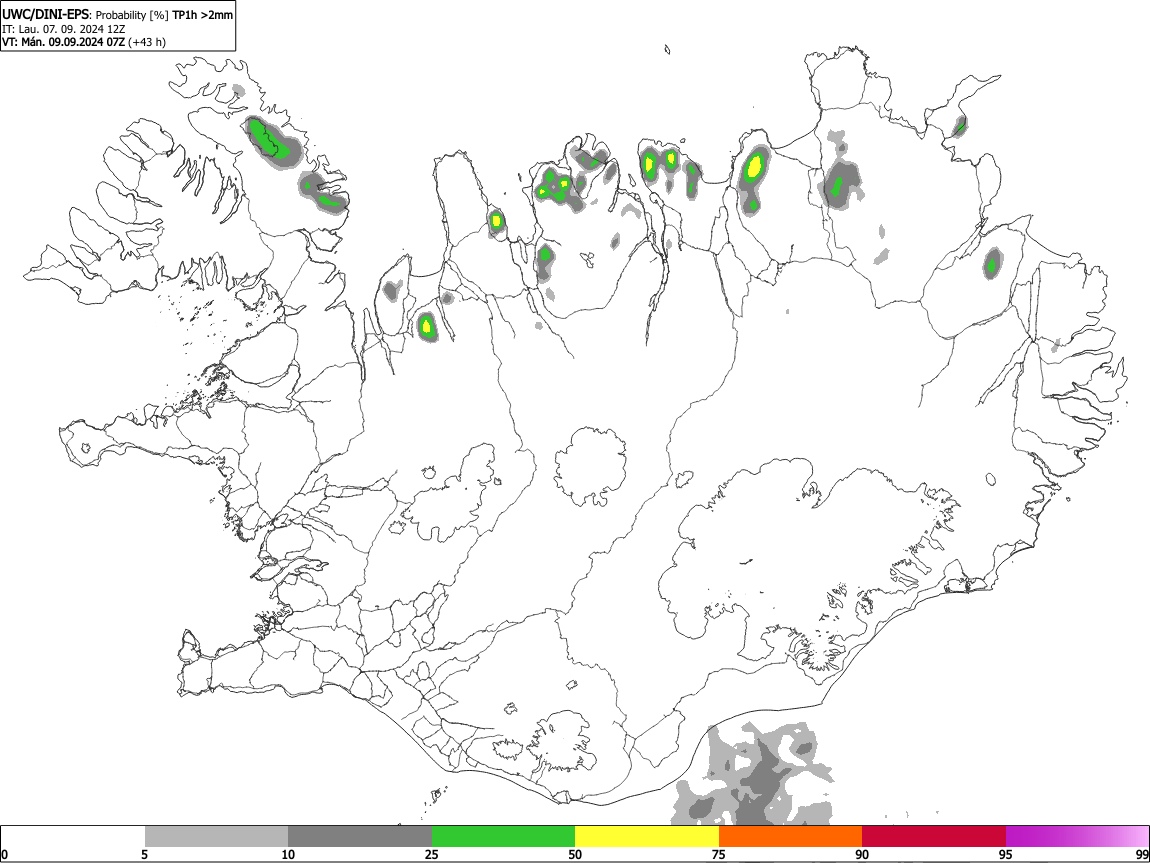Click the legend tick label '95'

1006,854
